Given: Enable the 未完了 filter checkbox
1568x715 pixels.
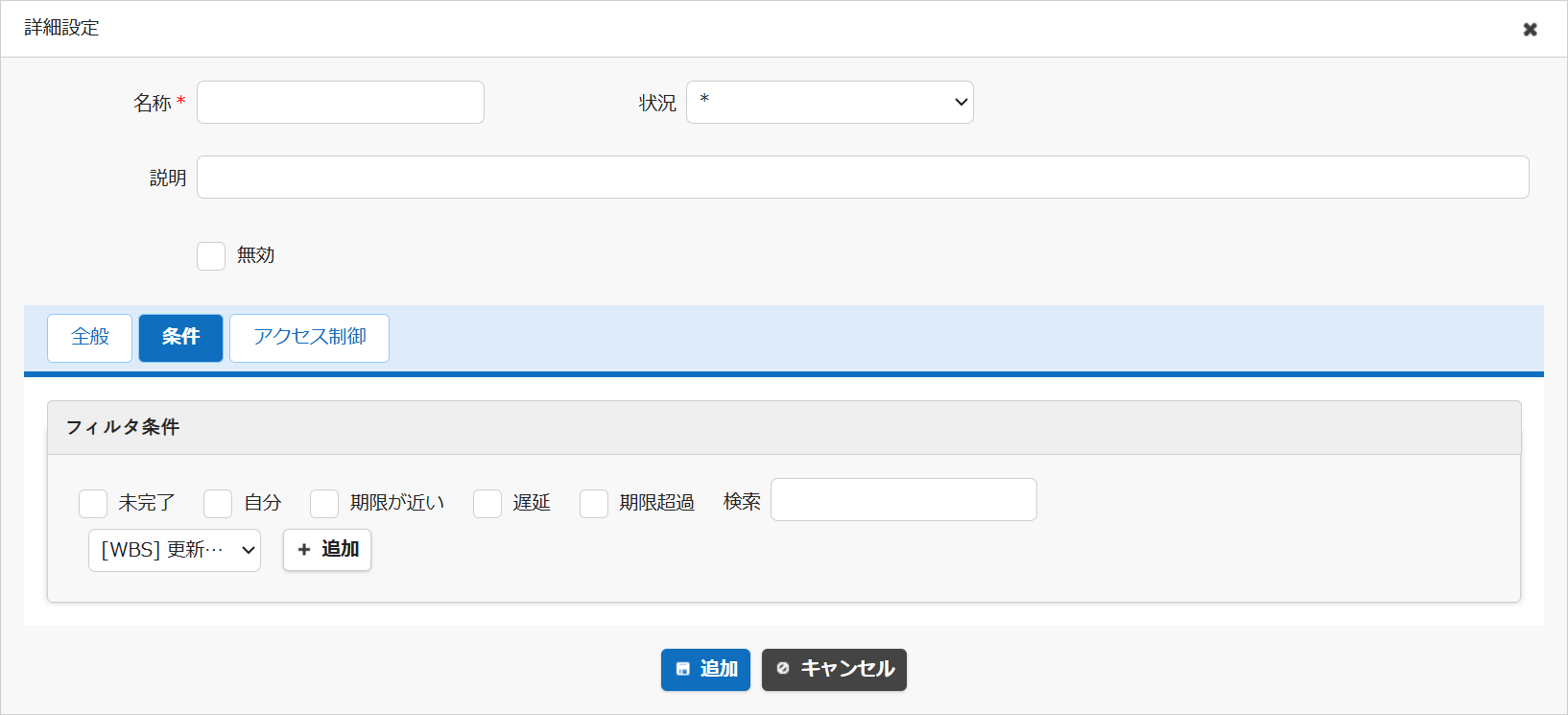Looking at the screenshot, I should click(93, 504).
